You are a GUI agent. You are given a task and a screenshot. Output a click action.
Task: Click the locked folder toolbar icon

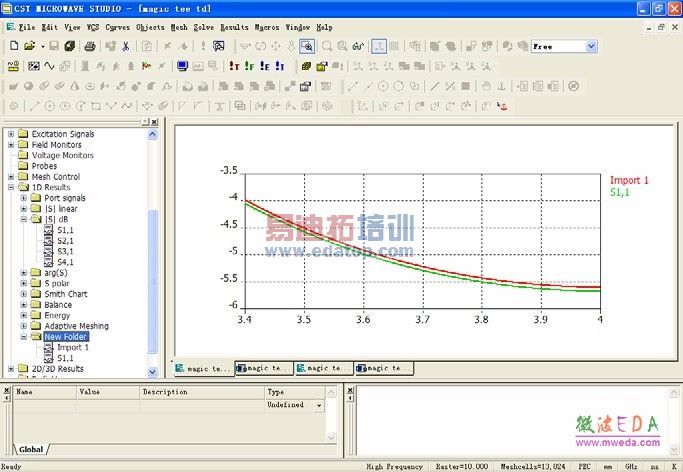pyautogui.click(x=321, y=66)
